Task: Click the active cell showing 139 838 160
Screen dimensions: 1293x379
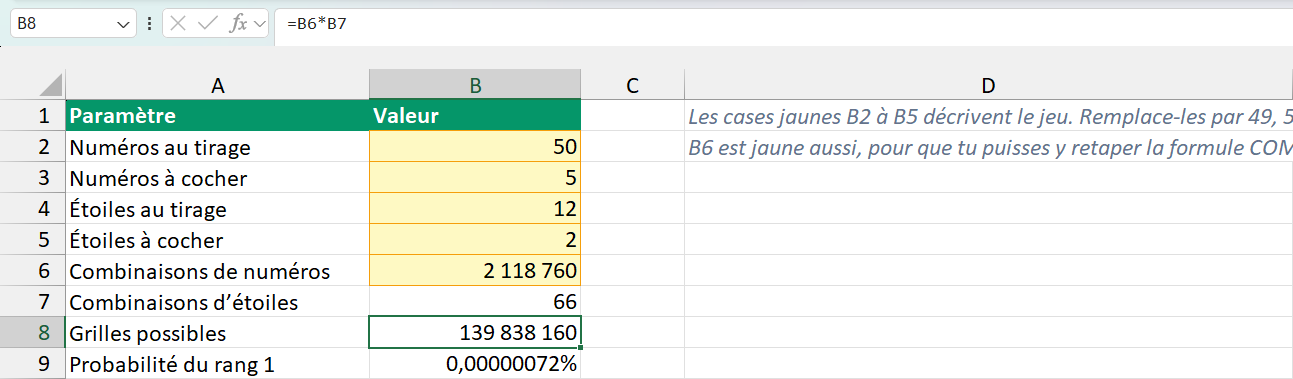Action: (x=475, y=333)
